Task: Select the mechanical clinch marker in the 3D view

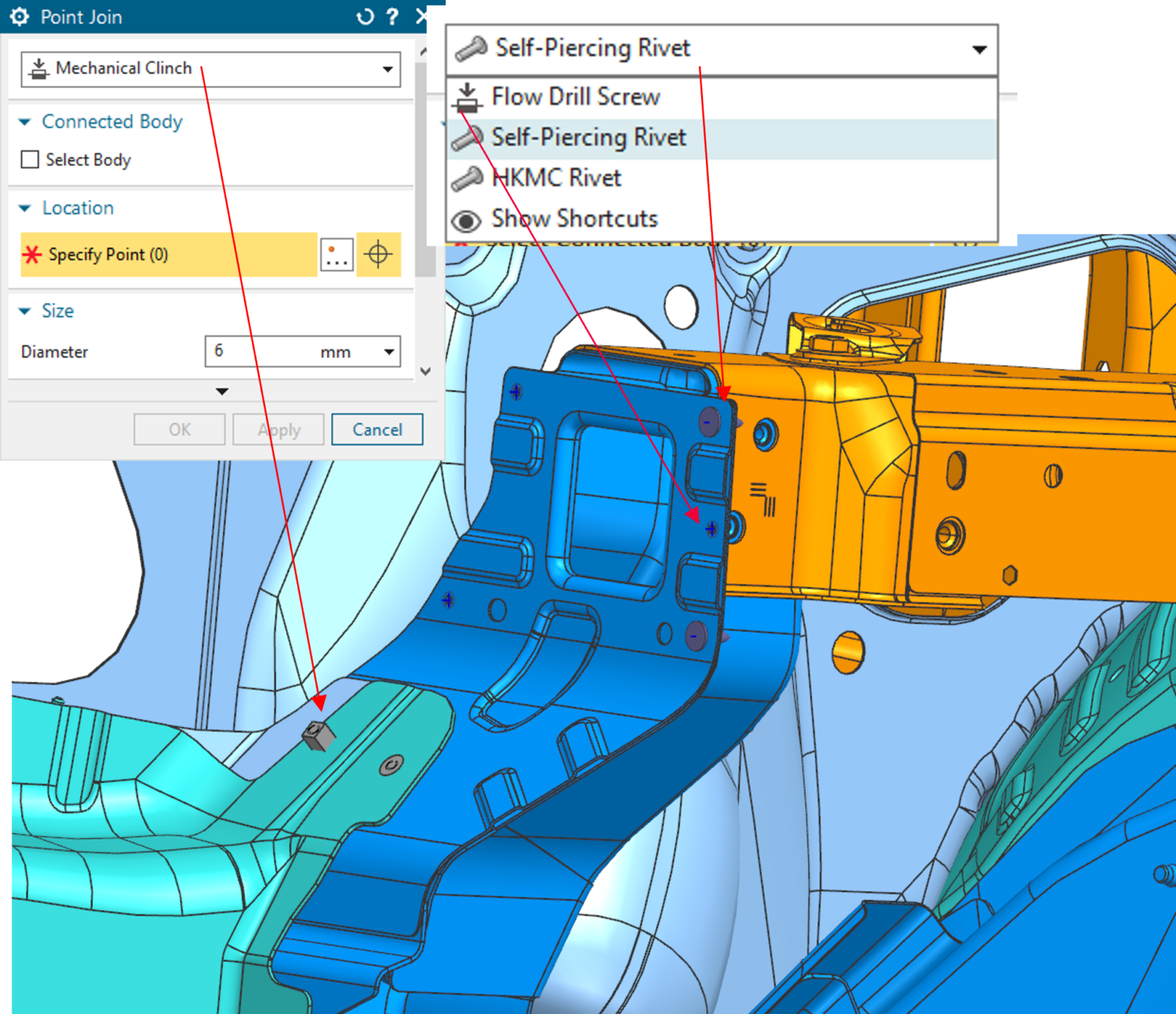Action: (x=318, y=736)
